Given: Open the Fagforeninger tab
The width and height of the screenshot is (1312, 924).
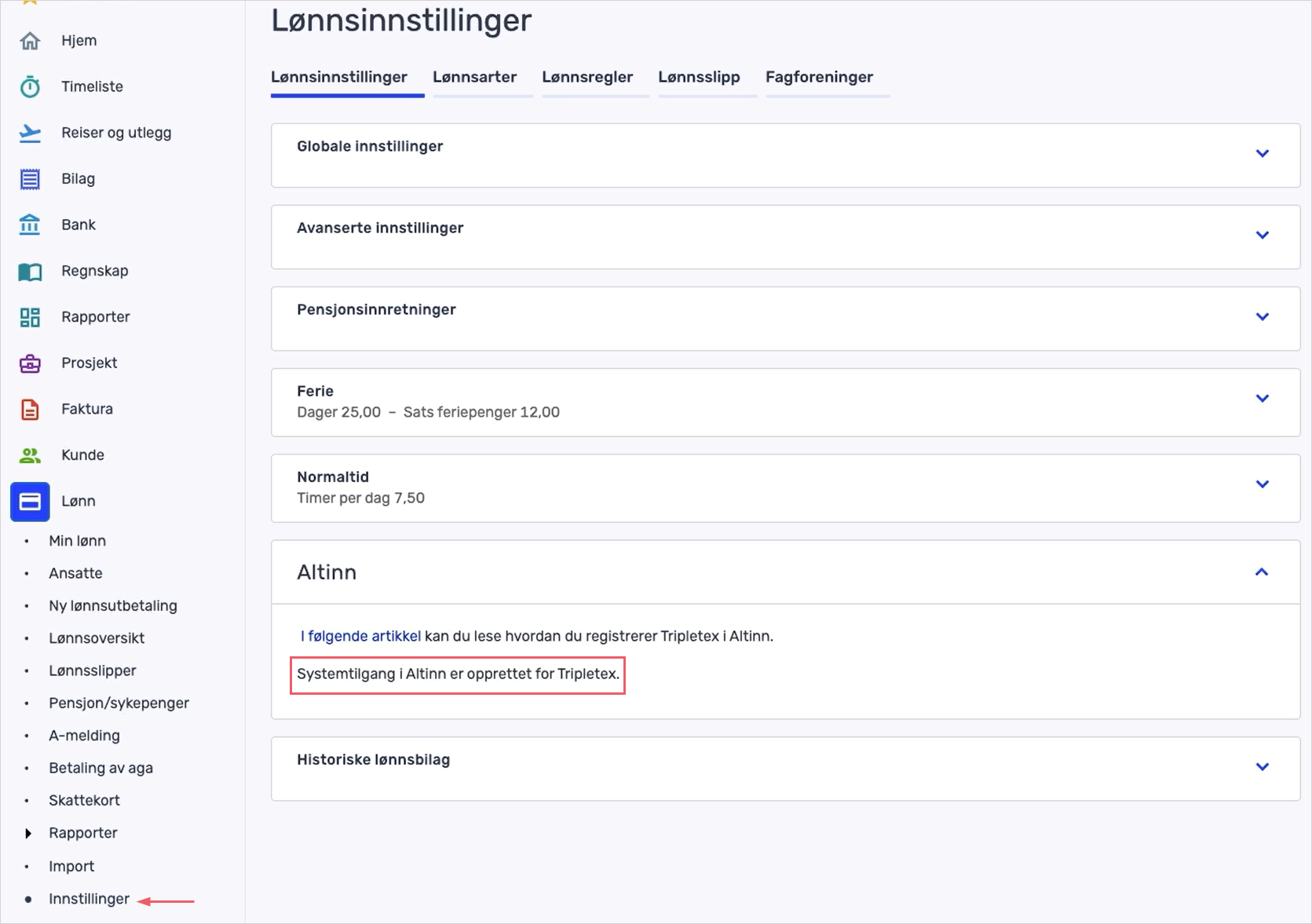Looking at the screenshot, I should (819, 77).
